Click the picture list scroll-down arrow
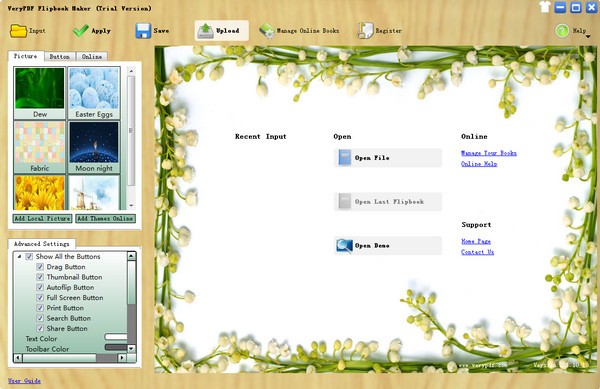This screenshot has height=389, width=600. point(131,205)
